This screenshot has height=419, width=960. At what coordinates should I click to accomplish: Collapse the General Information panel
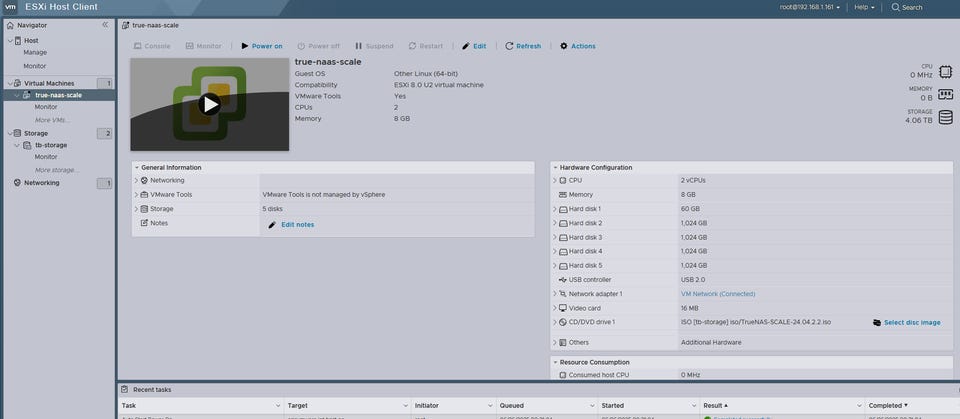137,167
